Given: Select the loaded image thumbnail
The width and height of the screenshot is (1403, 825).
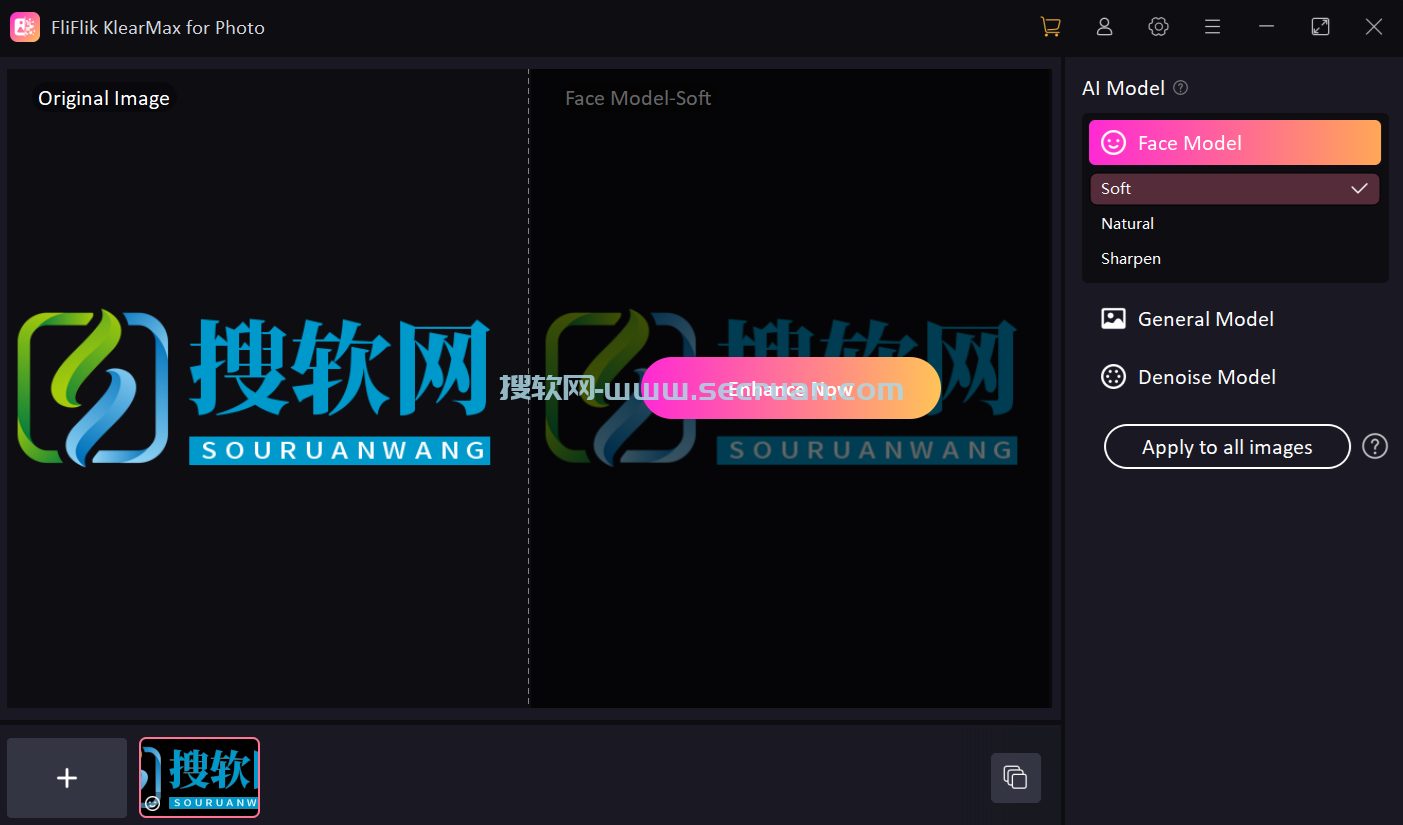Looking at the screenshot, I should 199,777.
